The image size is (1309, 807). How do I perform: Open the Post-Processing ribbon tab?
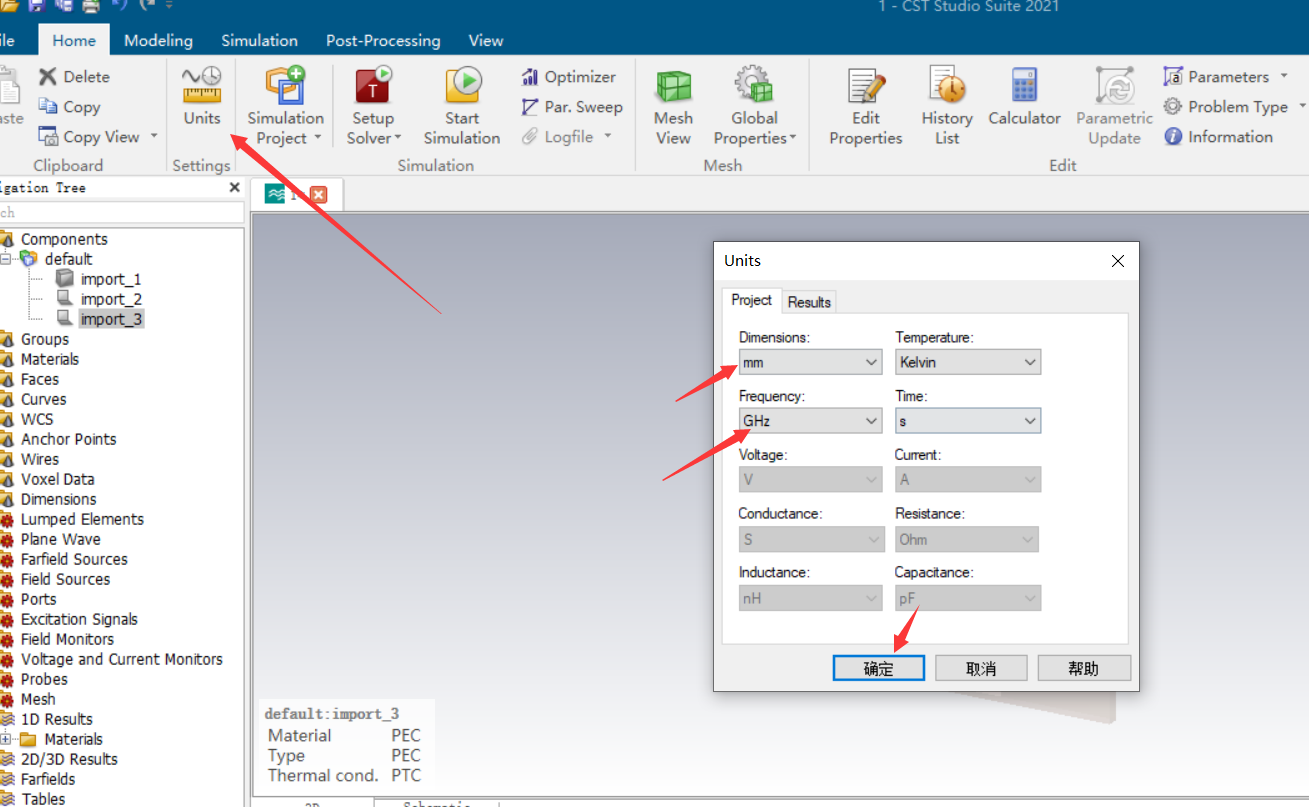point(383,41)
